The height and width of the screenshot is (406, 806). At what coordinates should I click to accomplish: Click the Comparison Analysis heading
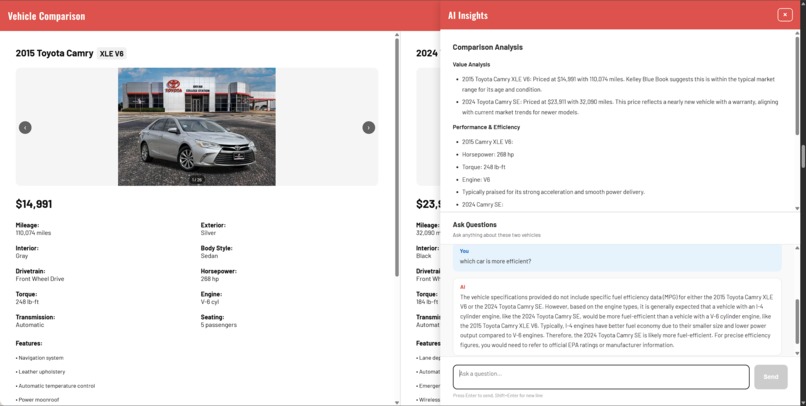487,47
